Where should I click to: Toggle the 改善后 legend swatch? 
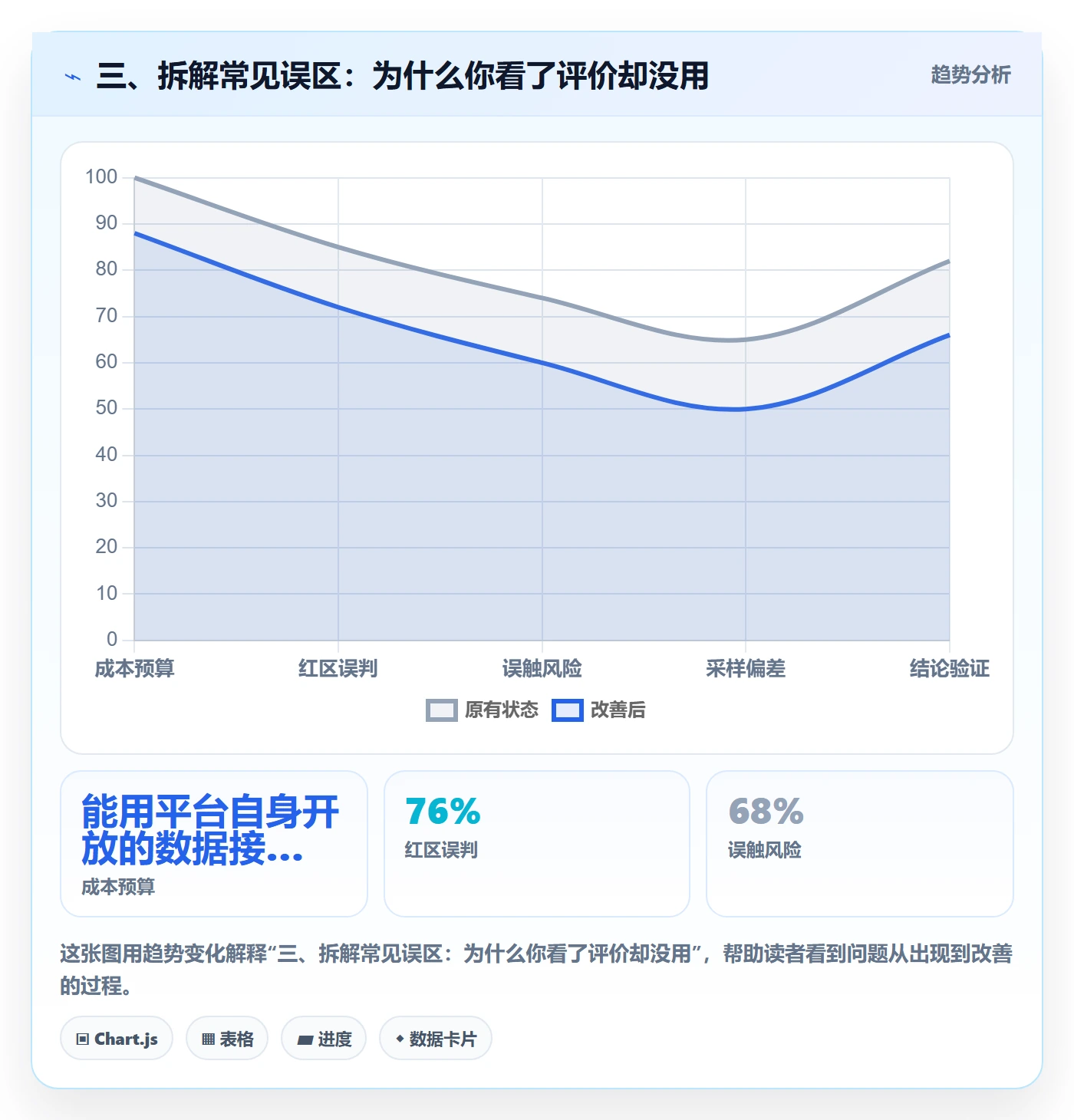pyautogui.click(x=568, y=710)
